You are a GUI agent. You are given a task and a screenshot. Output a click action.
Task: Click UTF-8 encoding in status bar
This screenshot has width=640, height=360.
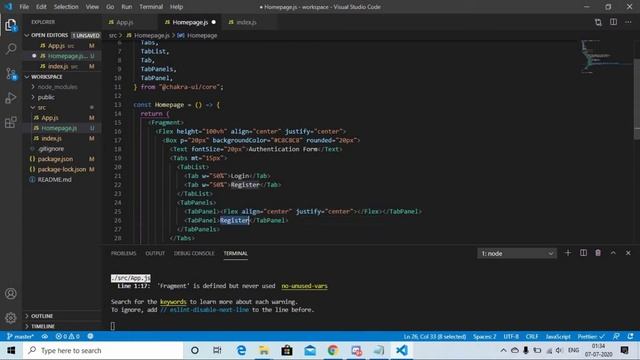coord(511,336)
